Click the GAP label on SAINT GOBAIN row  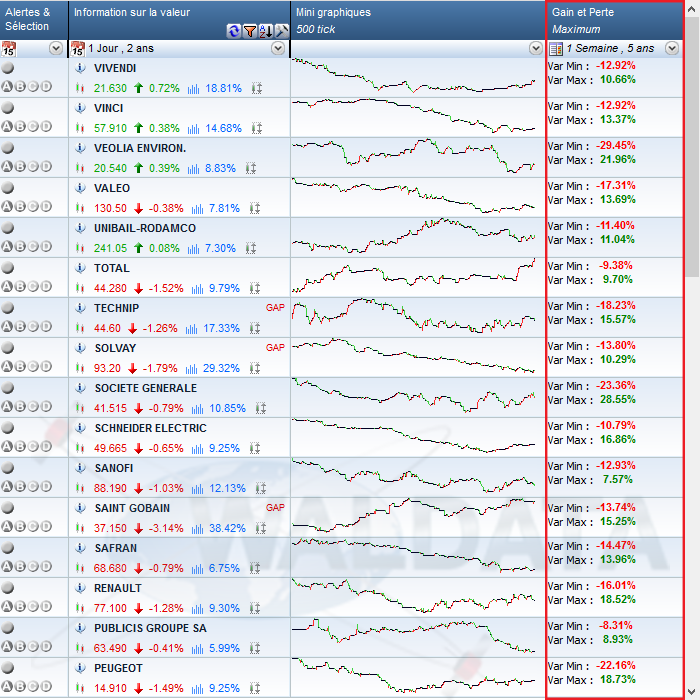pyautogui.click(x=275, y=508)
